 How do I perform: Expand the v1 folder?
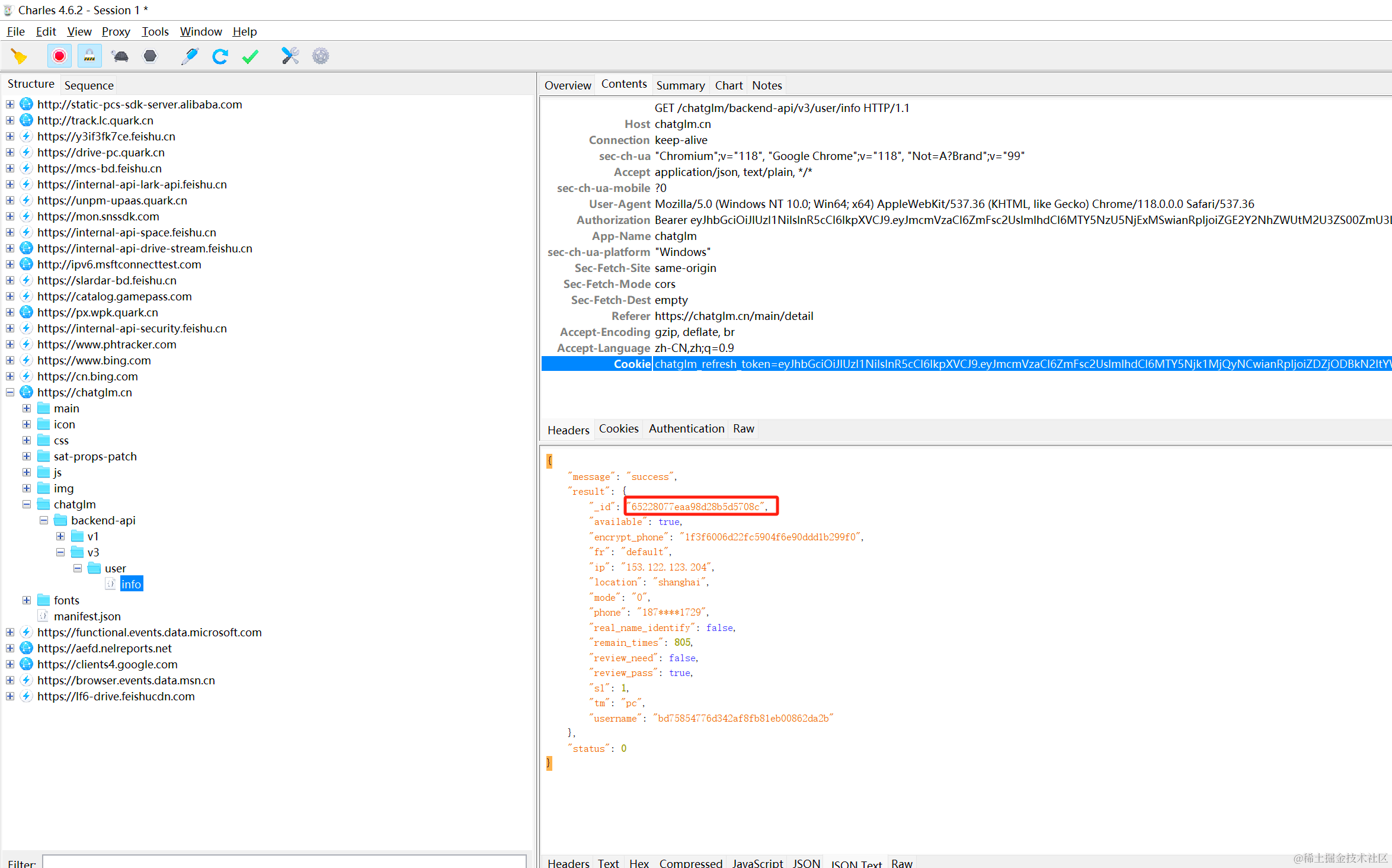click(60, 536)
